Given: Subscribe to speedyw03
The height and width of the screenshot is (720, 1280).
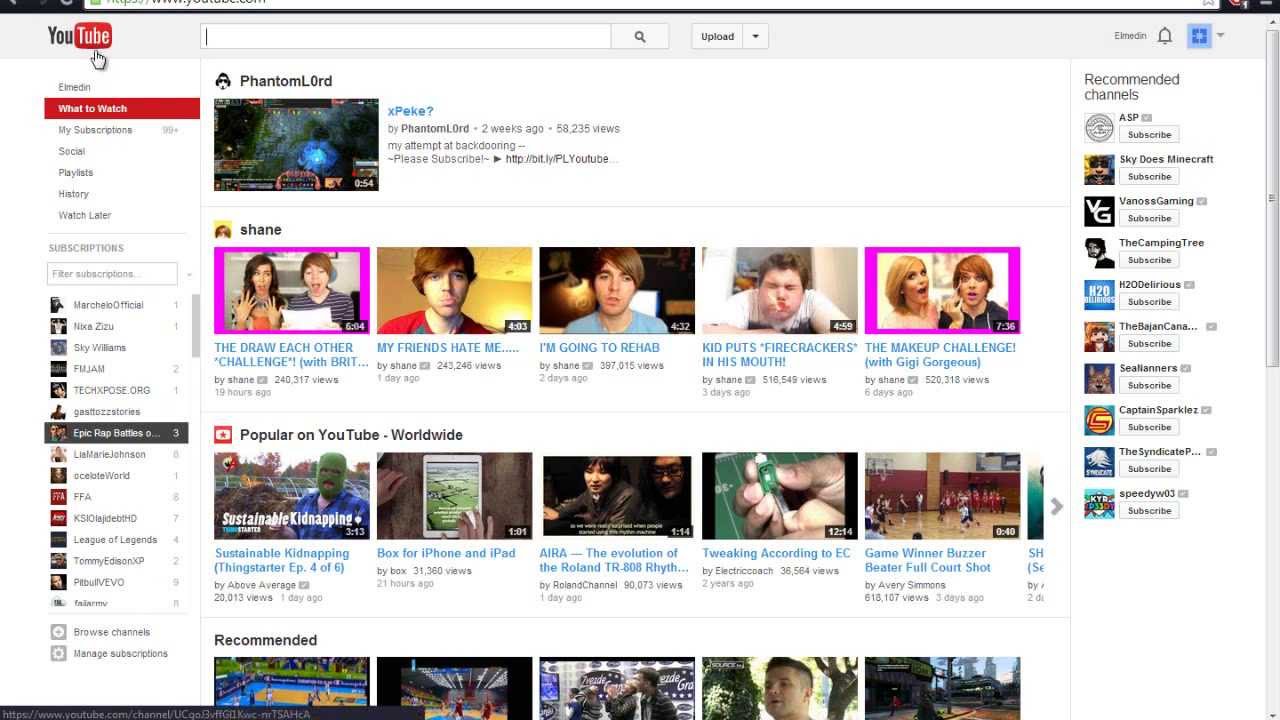Looking at the screenshot, I should 1149,511.
